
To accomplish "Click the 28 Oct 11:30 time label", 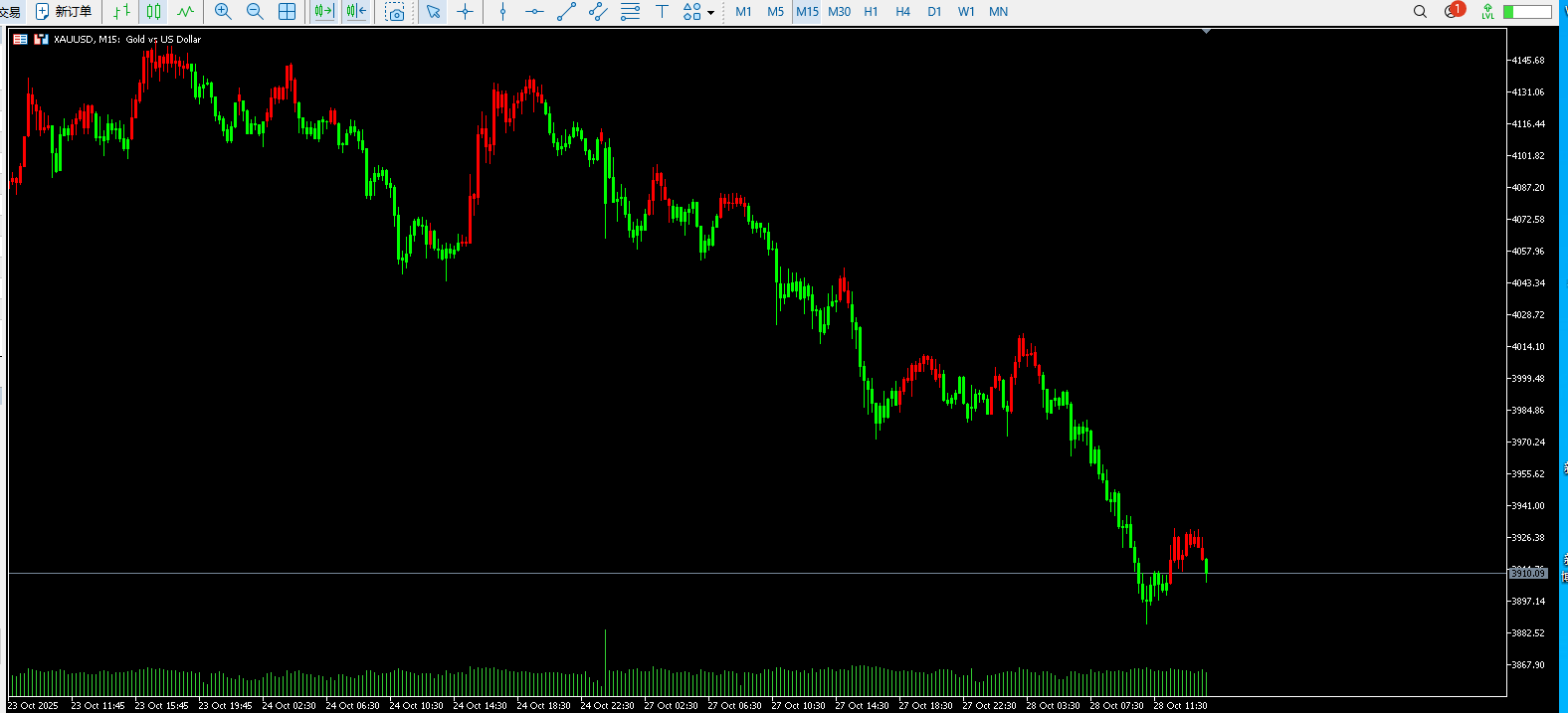I will (1180, 706).
